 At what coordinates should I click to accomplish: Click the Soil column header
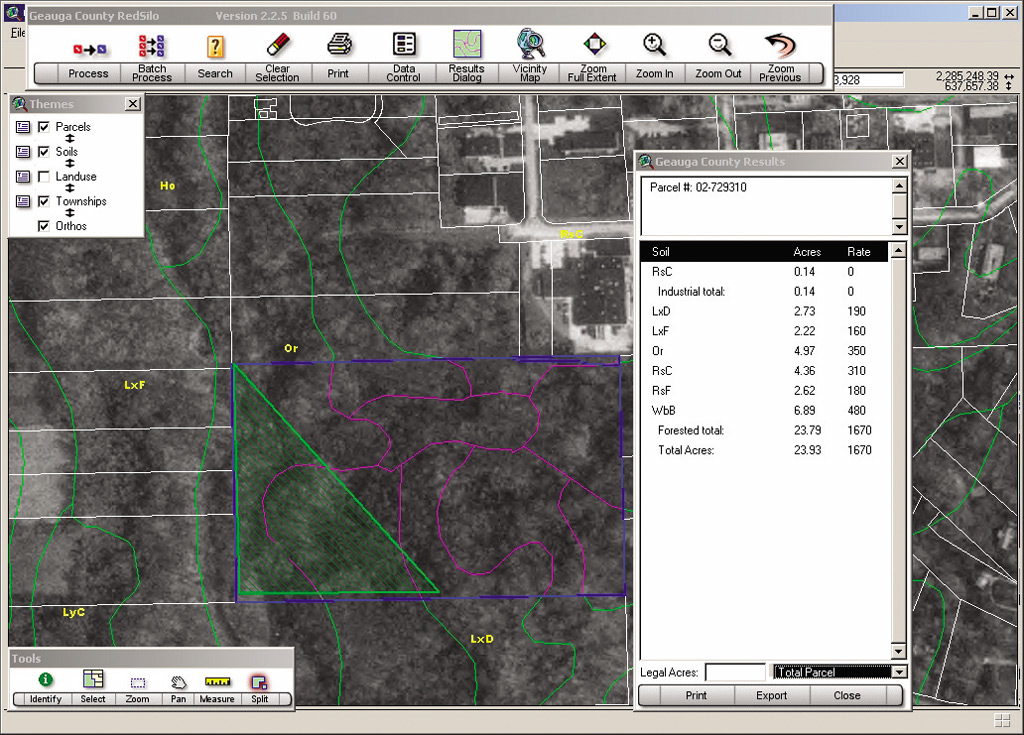(x=661, y=252)
